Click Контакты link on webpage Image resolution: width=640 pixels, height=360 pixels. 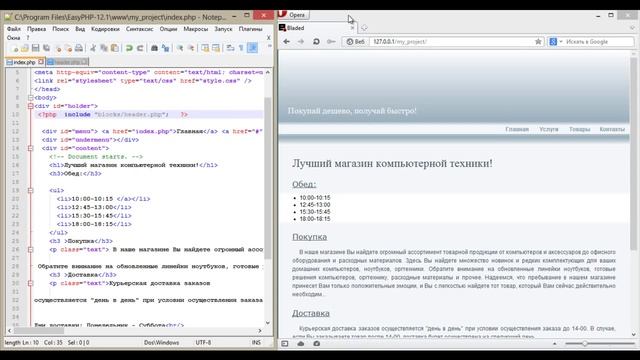pyautogui.click(x=612, y=129)
